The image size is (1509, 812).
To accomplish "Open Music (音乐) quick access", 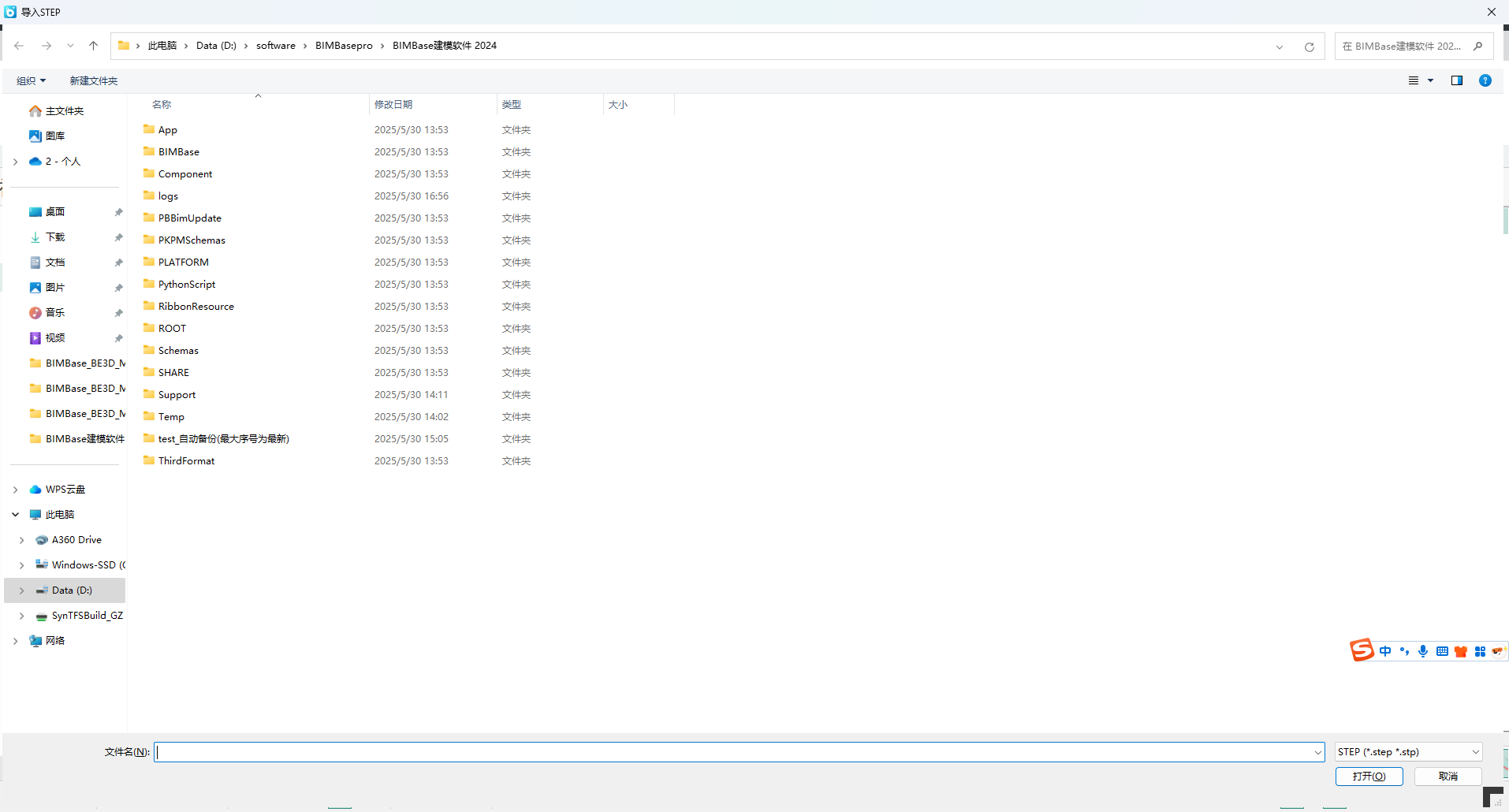I will coord(55,313).
